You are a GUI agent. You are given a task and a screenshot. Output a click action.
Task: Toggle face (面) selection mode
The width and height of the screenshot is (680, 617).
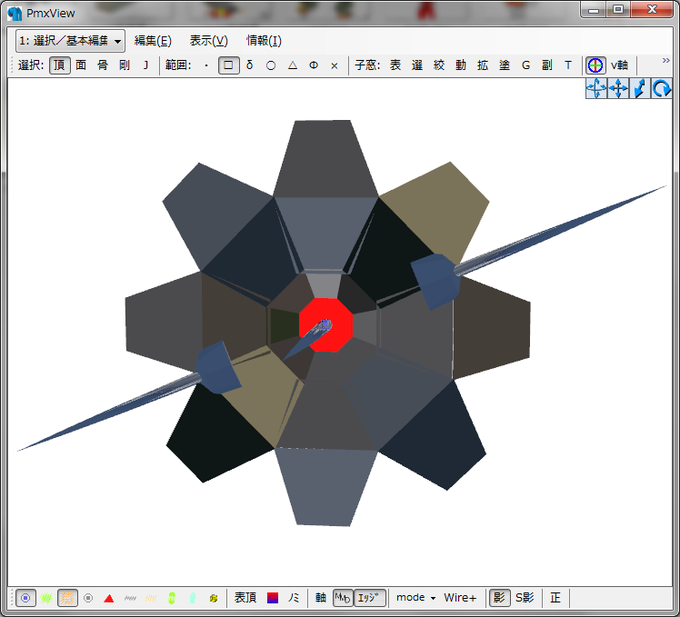click(81, 65)
